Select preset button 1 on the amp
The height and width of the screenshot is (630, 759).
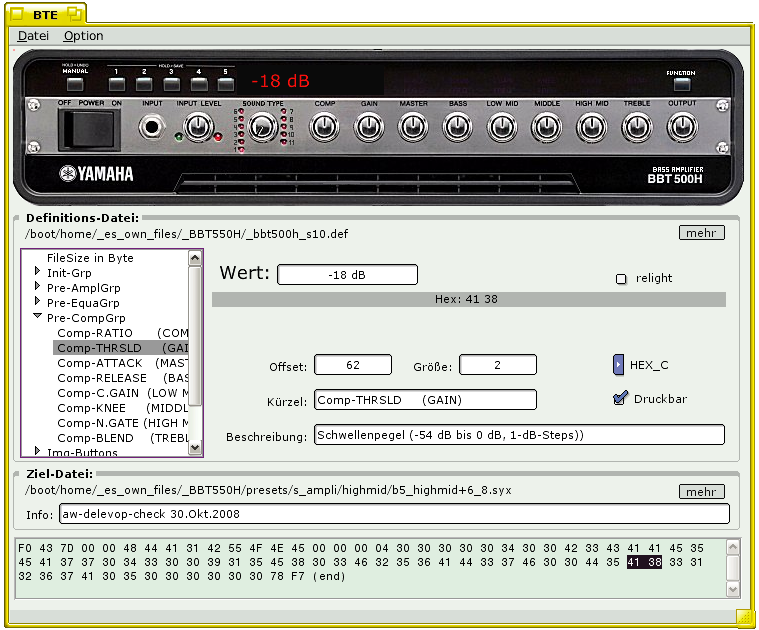point(117,85)
